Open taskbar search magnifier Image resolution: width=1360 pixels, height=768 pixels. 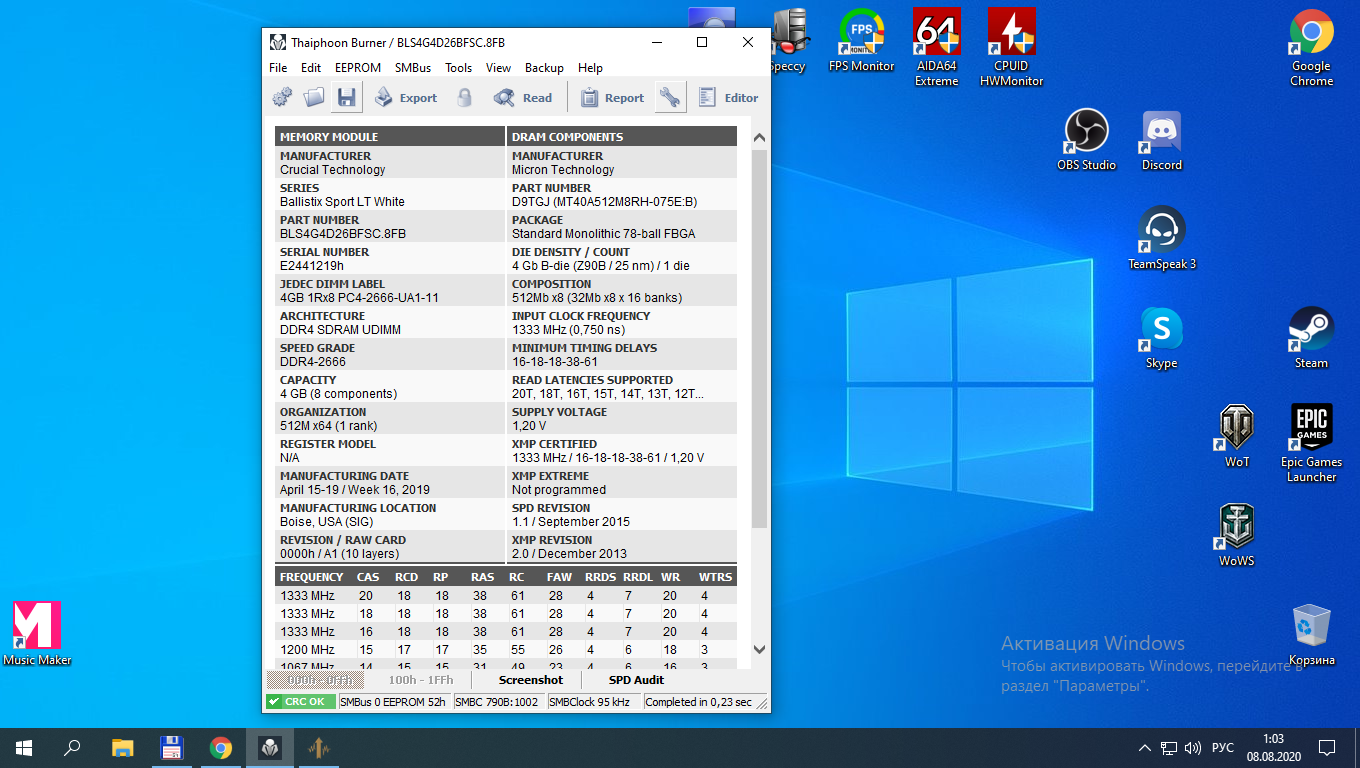pos(72,747)
